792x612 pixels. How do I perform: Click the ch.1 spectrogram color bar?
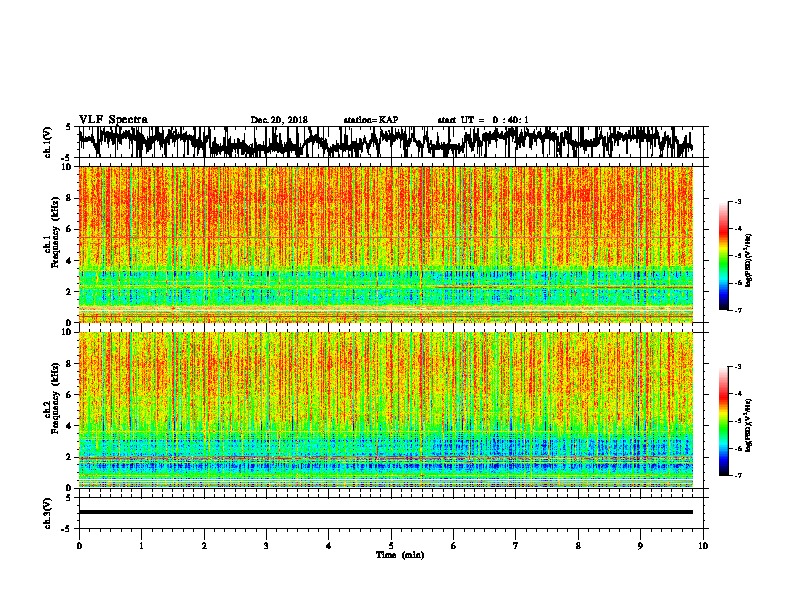tap(723, 256)
